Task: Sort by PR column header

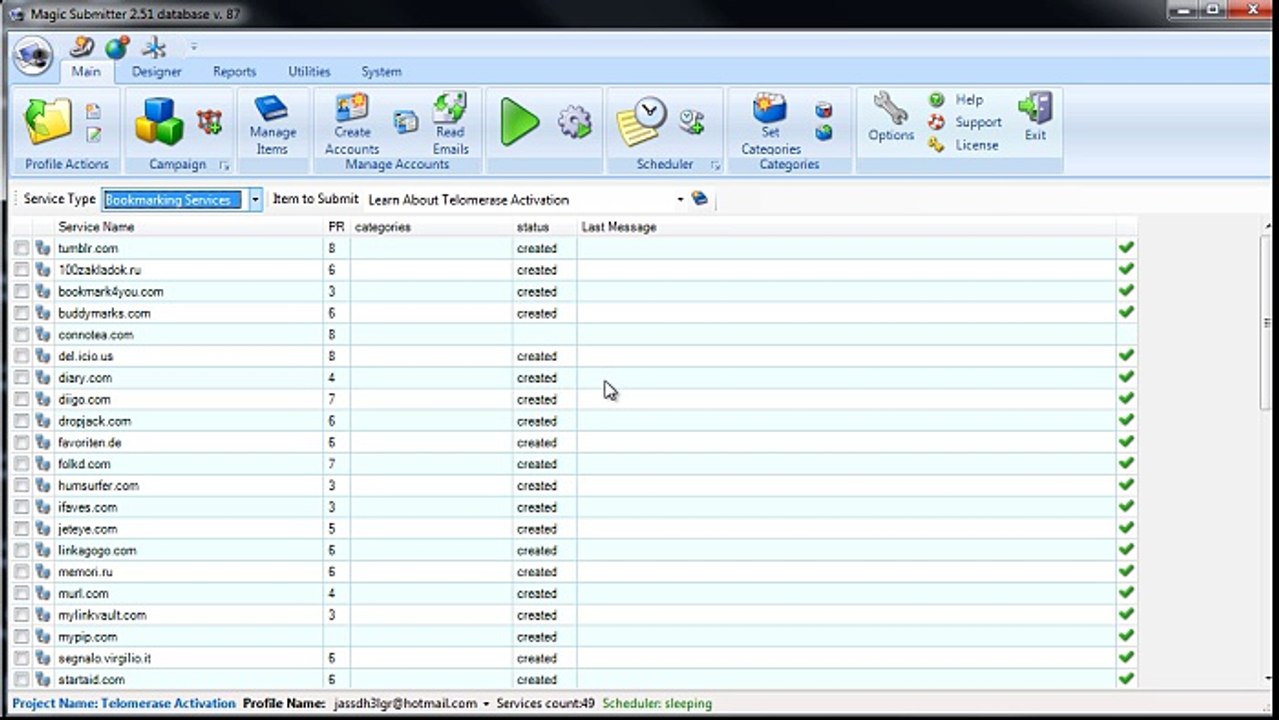Action: 336,227
